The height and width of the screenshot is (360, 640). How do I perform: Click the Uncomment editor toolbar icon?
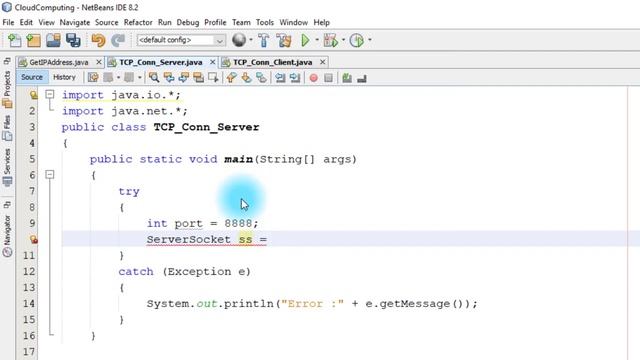pyautogui.click(x=362, y=78)
